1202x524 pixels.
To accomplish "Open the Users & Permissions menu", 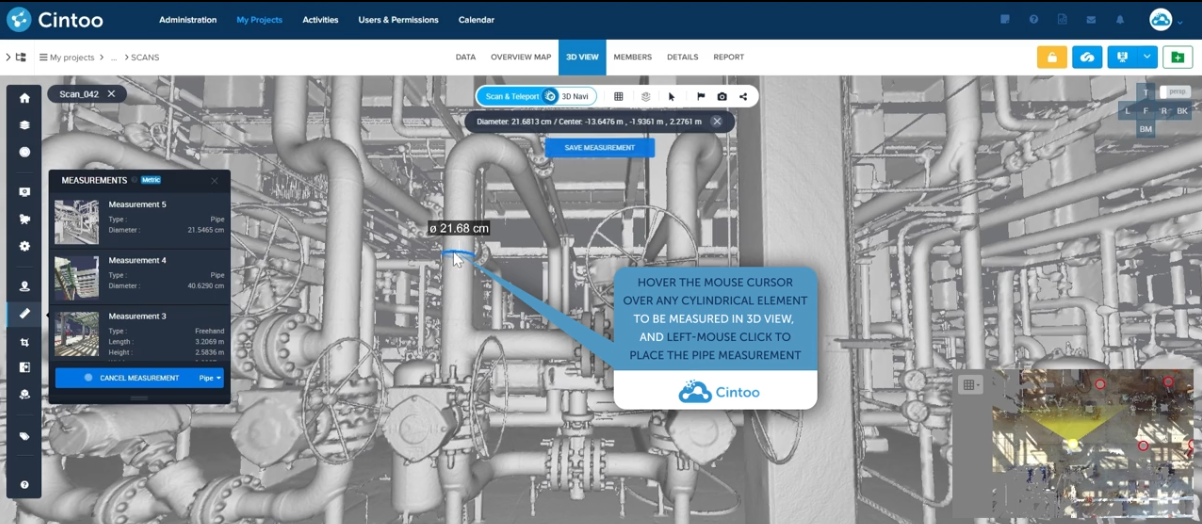I will [398, 20].
